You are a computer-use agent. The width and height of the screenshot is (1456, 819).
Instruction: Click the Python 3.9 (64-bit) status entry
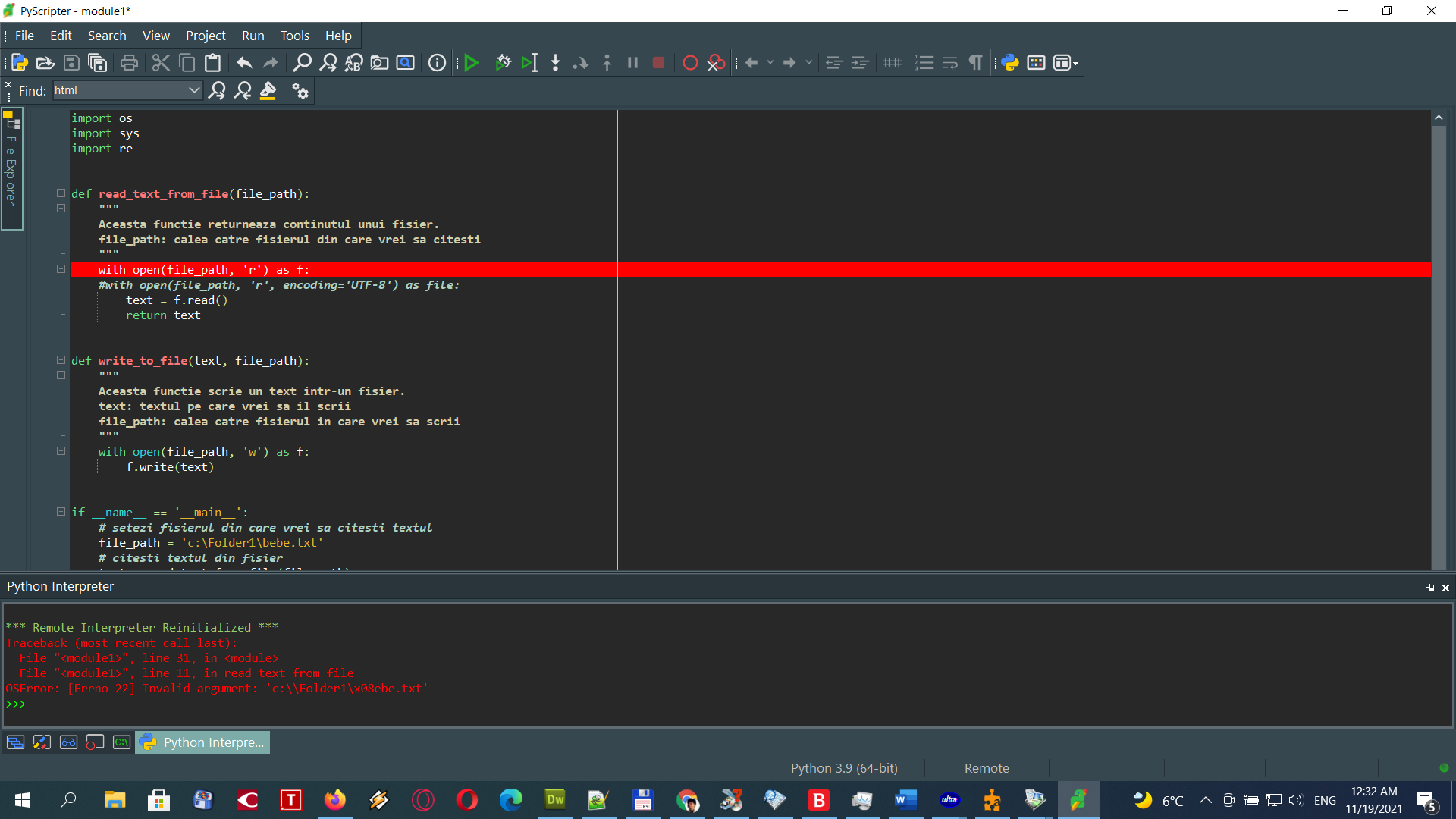coord(844,768)
